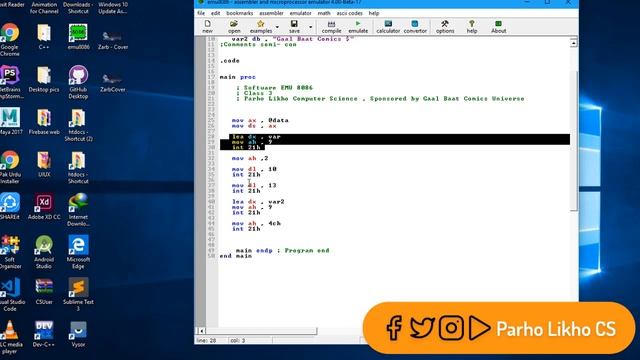Run the emulate toolbar button

(x=358, y=27)
